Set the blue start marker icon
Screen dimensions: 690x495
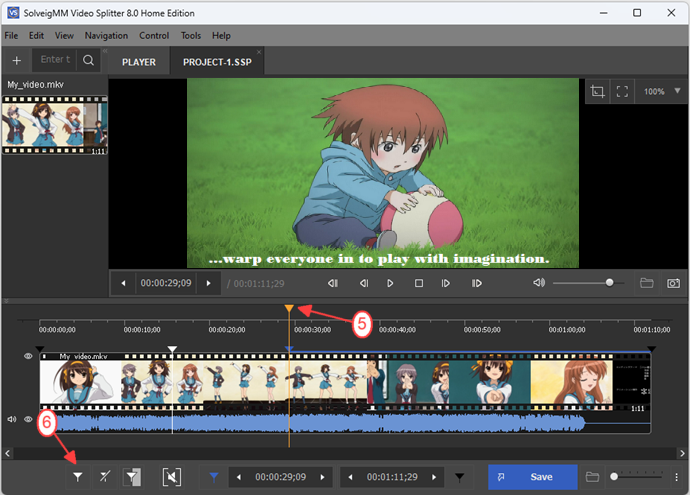[214, 477]
